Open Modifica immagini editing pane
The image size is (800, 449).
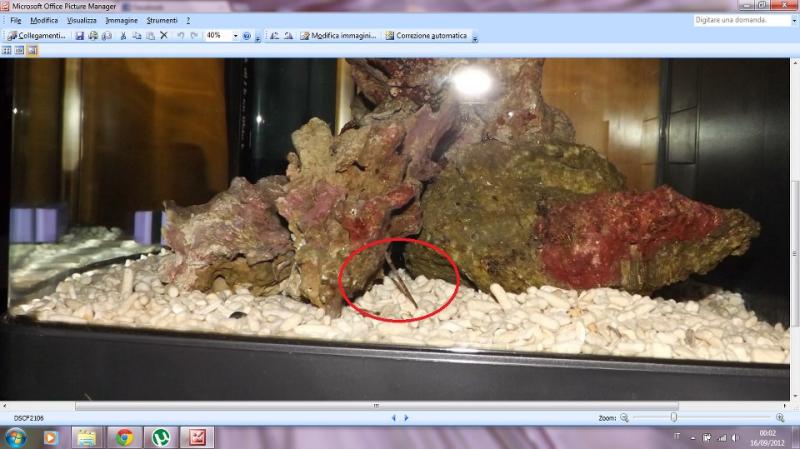tap(338, 36)
